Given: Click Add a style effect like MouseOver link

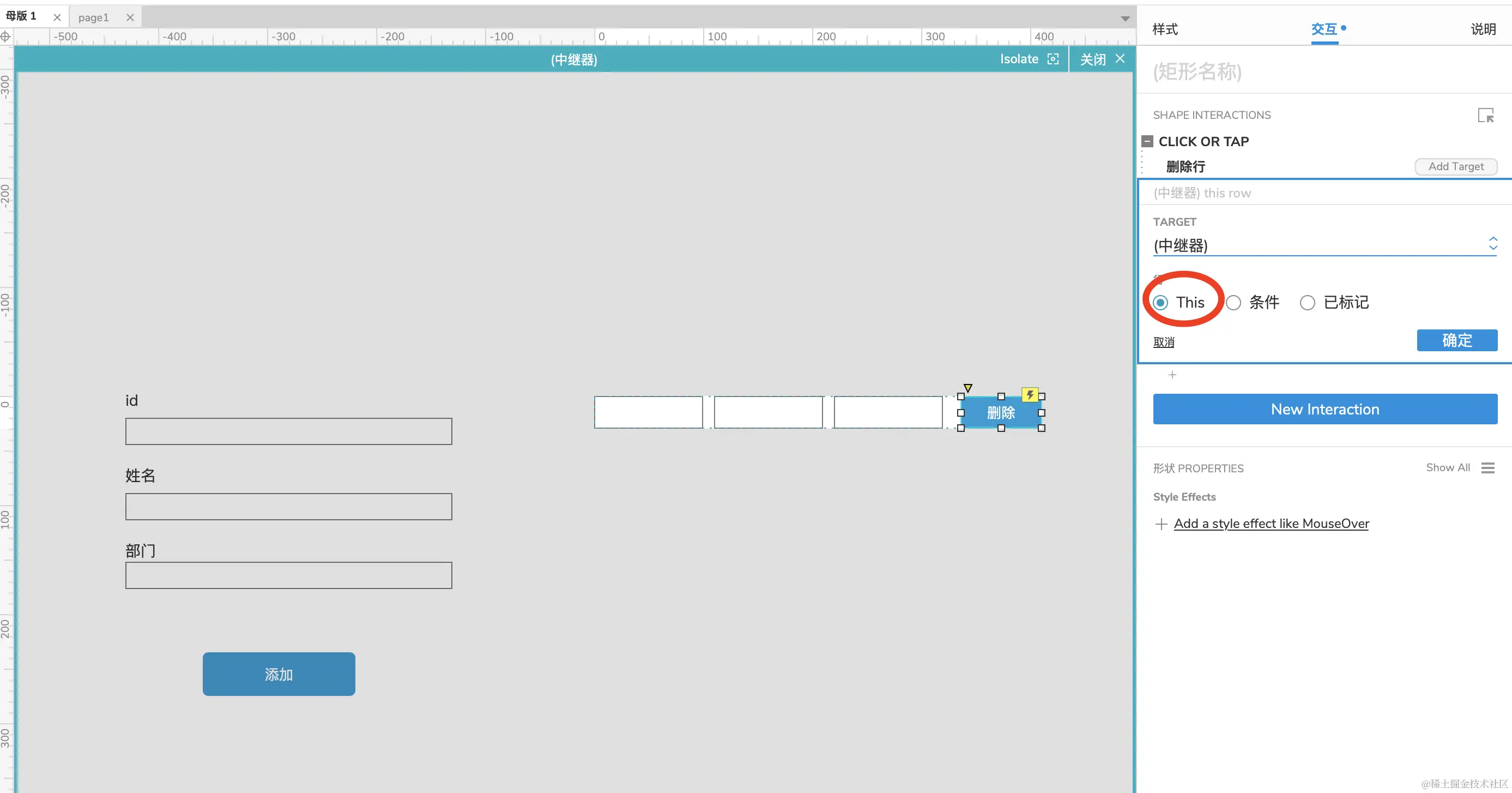Looking at the screenshot, I should coord(1271,524).
